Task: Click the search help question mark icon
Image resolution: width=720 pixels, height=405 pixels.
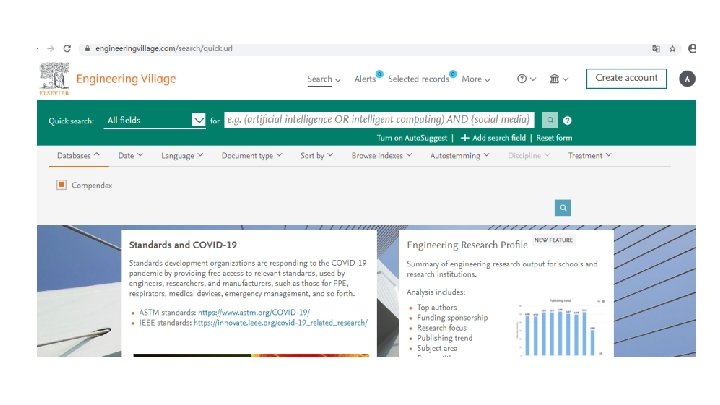Action: [567, 120]
